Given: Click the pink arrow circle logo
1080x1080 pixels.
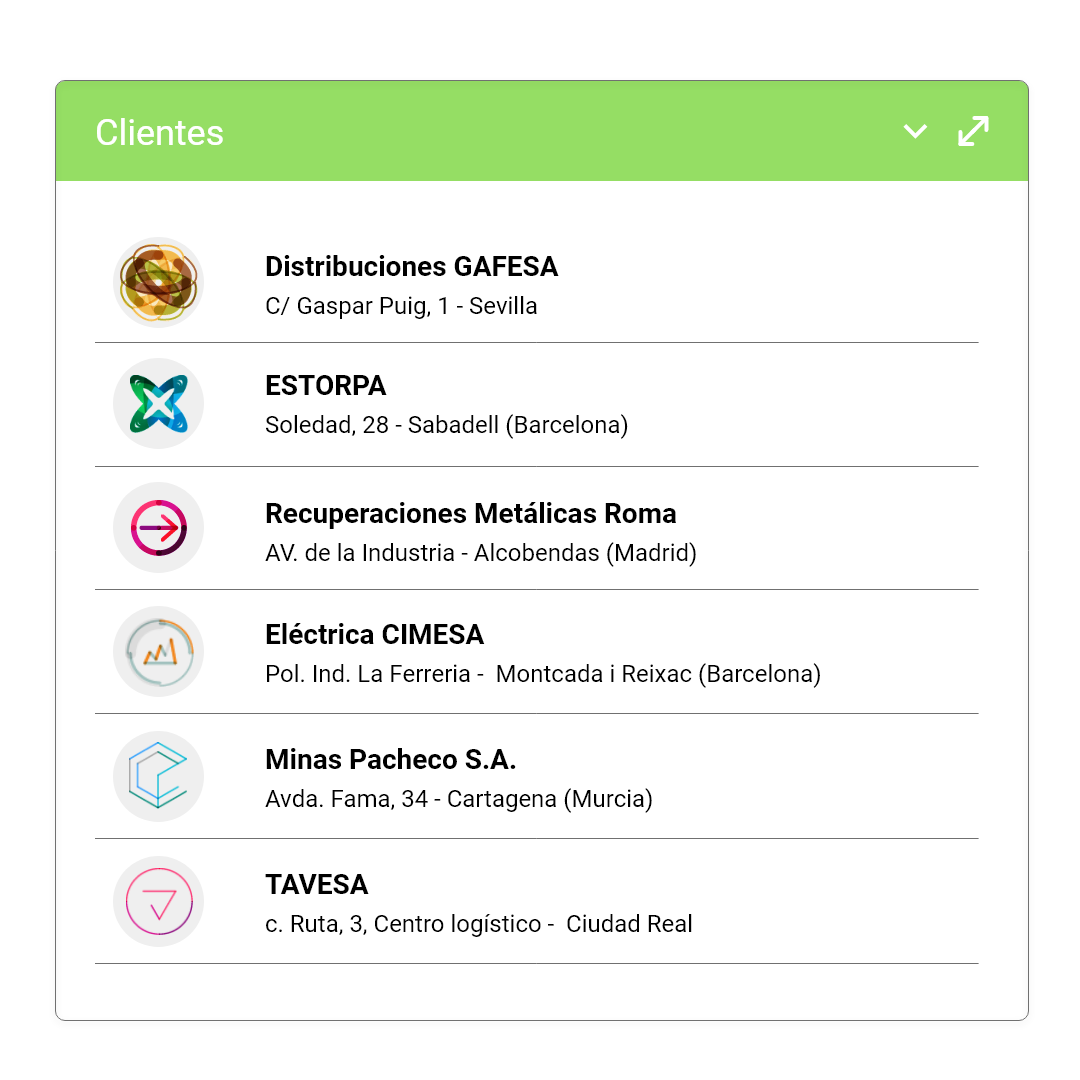Looking at the screenshot, I should (158, 528).
